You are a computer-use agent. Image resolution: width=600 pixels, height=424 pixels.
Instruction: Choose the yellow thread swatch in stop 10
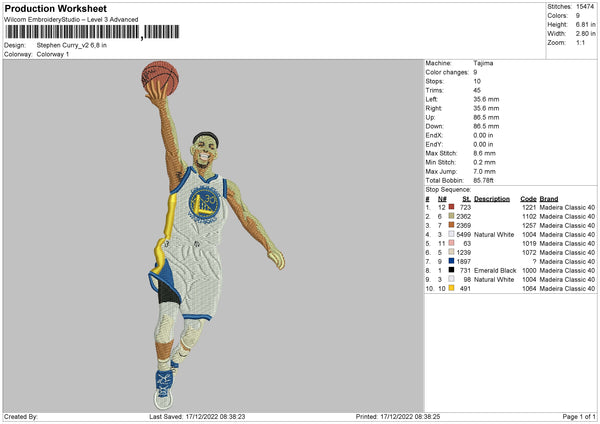pyautogui.click(x=452, y=288)
